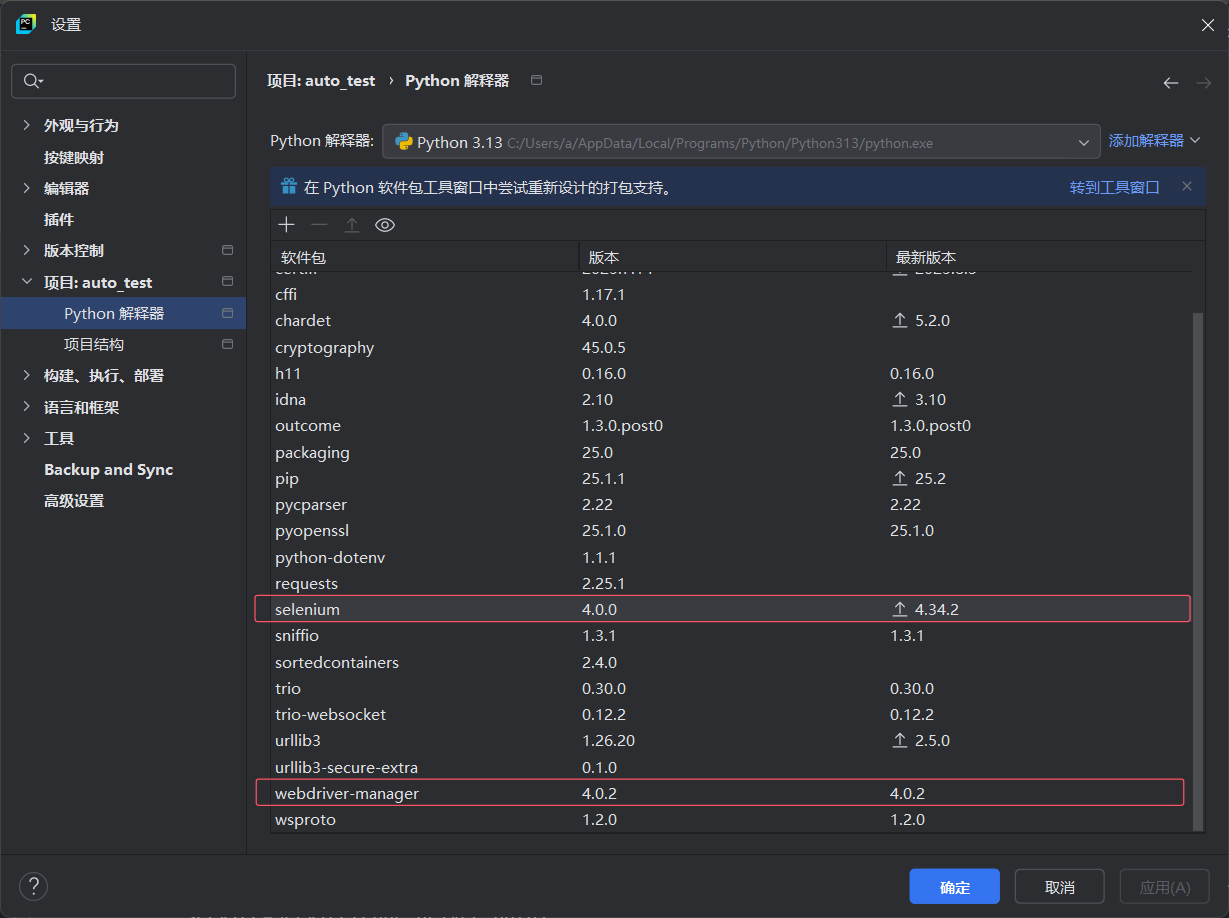Select the idna package row
1229x918 pixels.
[x=731, y=399]
